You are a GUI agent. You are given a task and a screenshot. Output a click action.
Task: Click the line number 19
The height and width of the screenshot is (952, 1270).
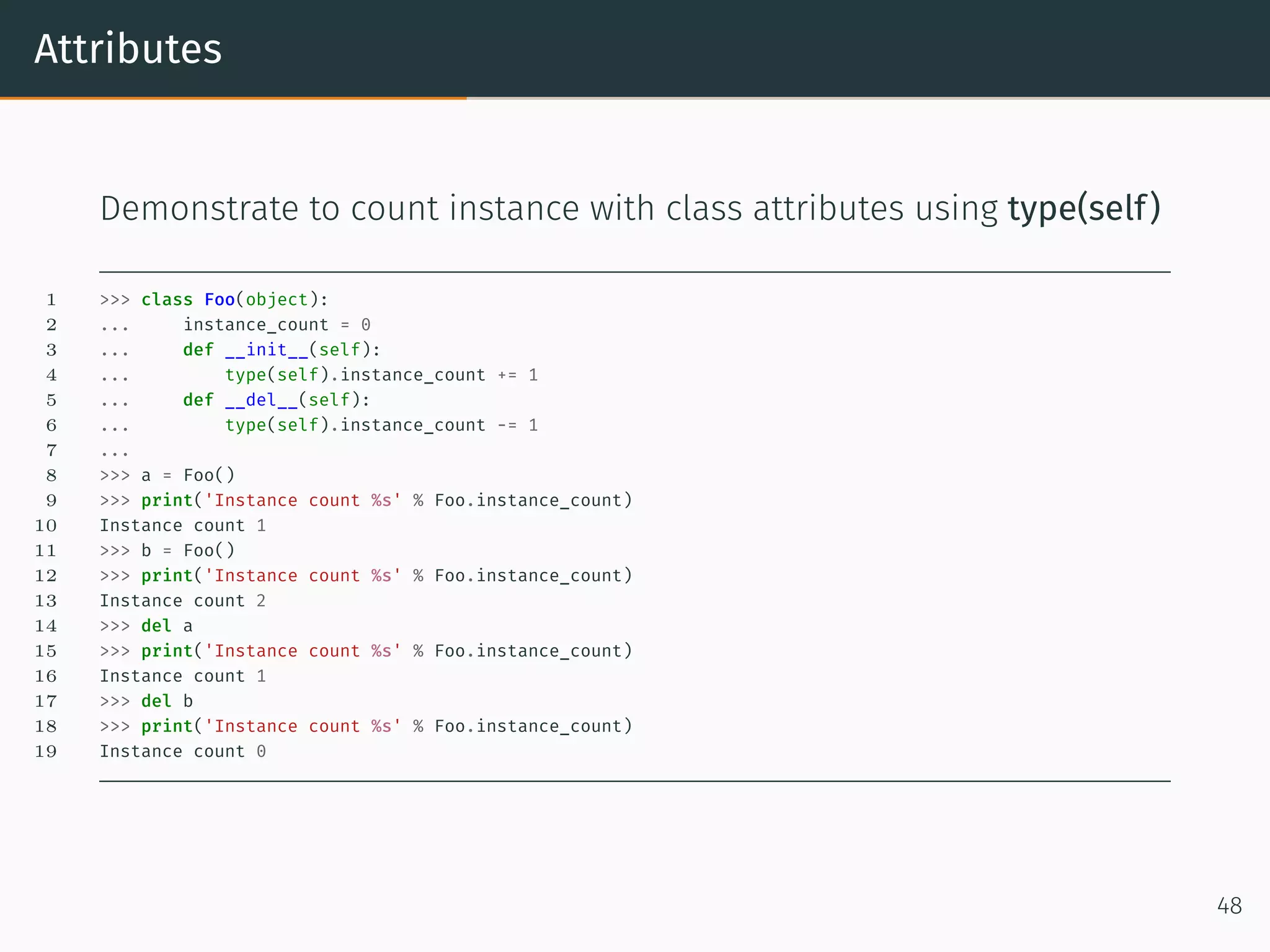46,752
